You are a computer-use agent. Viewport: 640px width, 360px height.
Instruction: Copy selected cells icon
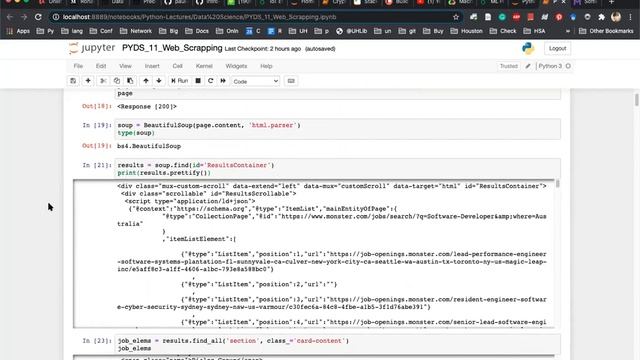click(x=117, y=81)
